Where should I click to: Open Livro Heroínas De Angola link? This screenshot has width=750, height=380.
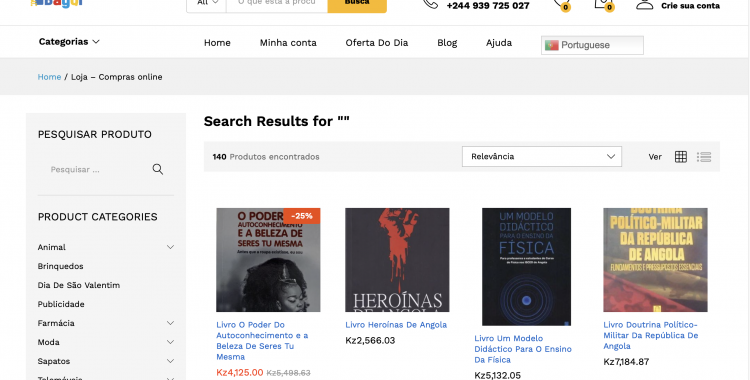point(396,324)
